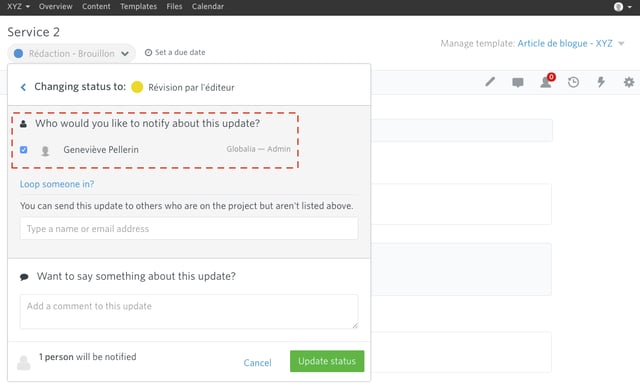Go back using the blue chevron arrow
640x386 pixels.
click(x=23, y=87)
